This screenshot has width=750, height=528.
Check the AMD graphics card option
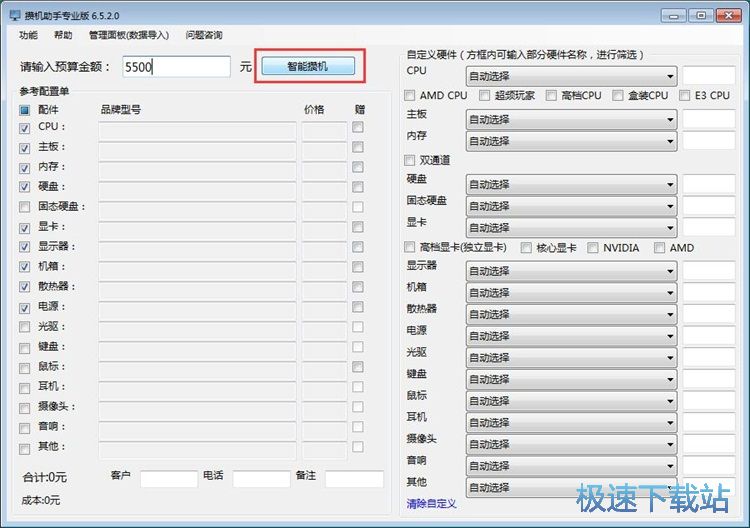[660, 248]
